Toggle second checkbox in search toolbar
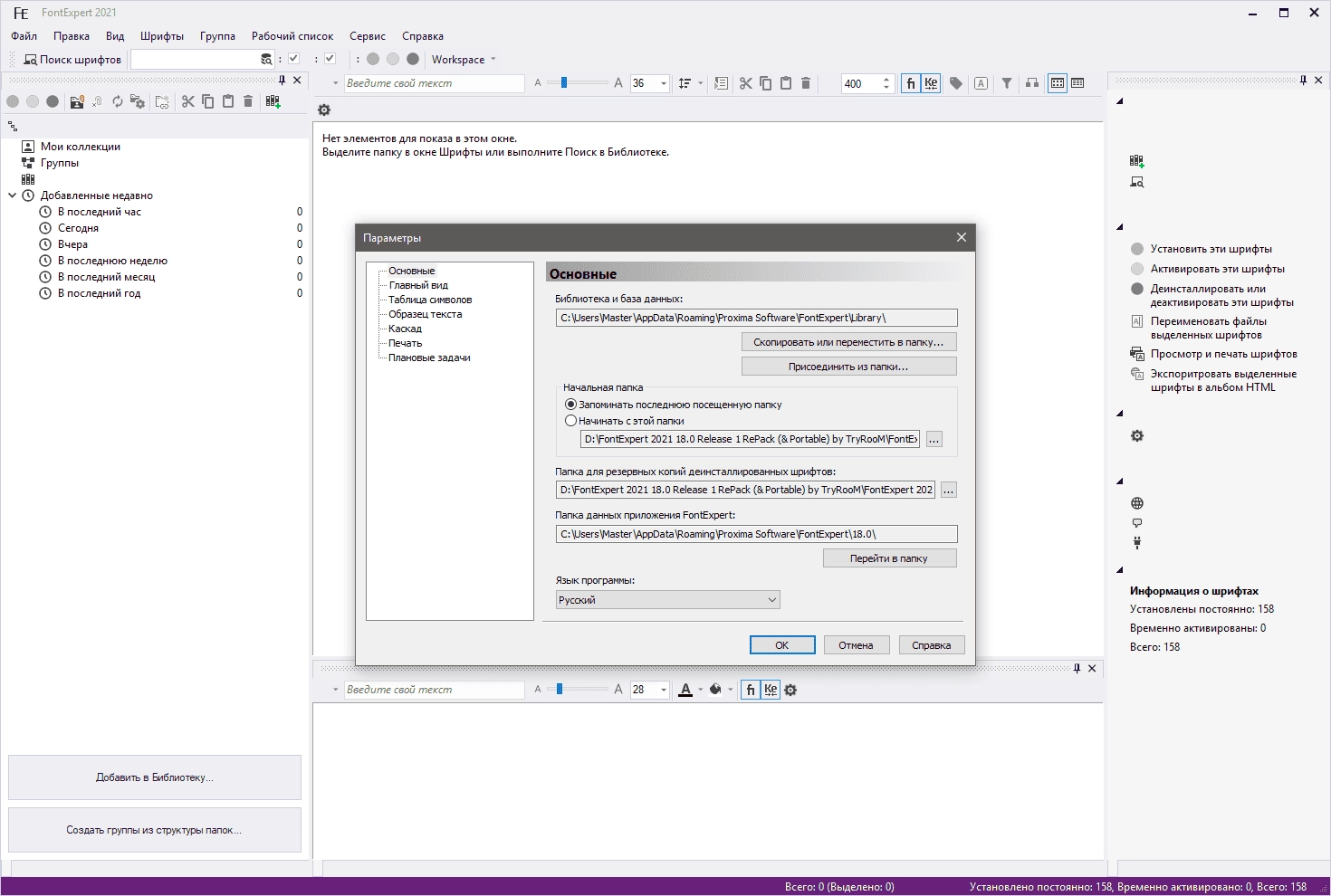This screenshot has height=896, width=1331. [x=330, y=59]
